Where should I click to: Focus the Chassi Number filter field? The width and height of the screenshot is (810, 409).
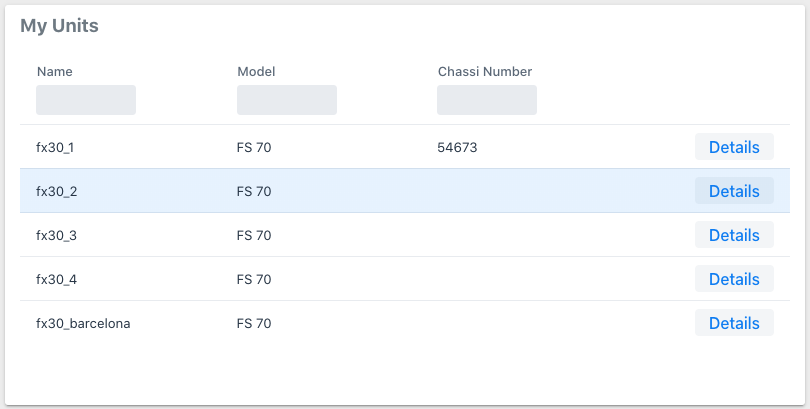coord(486,100)
